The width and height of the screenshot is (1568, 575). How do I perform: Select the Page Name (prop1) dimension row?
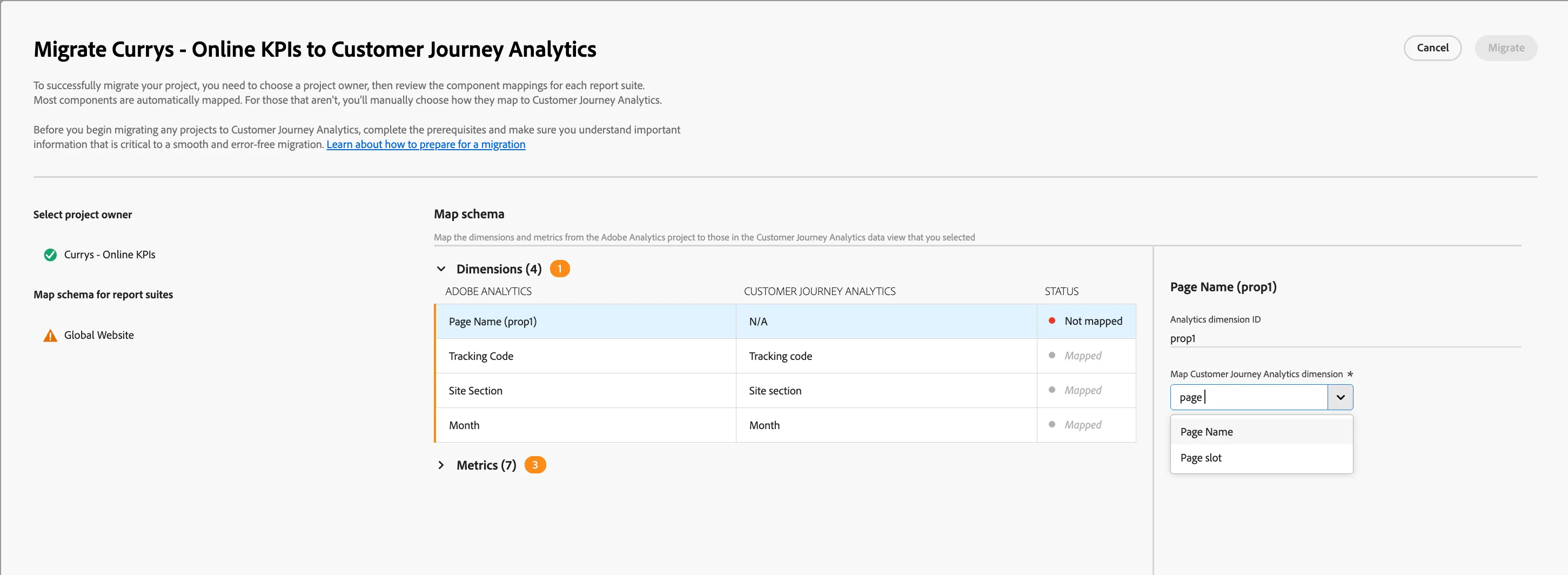(785, 321)
